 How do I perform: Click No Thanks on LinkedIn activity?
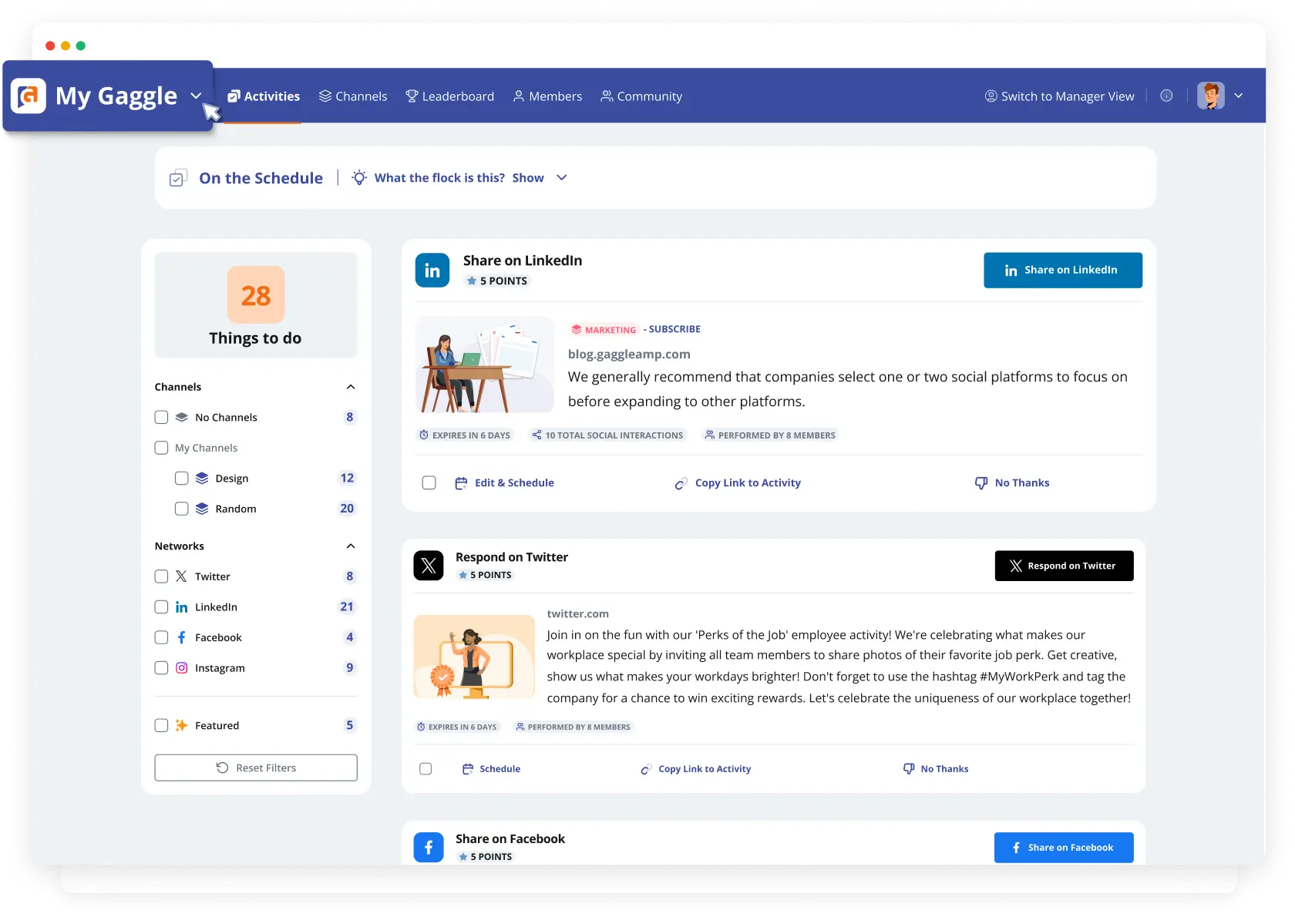(x=1012, y=483)
